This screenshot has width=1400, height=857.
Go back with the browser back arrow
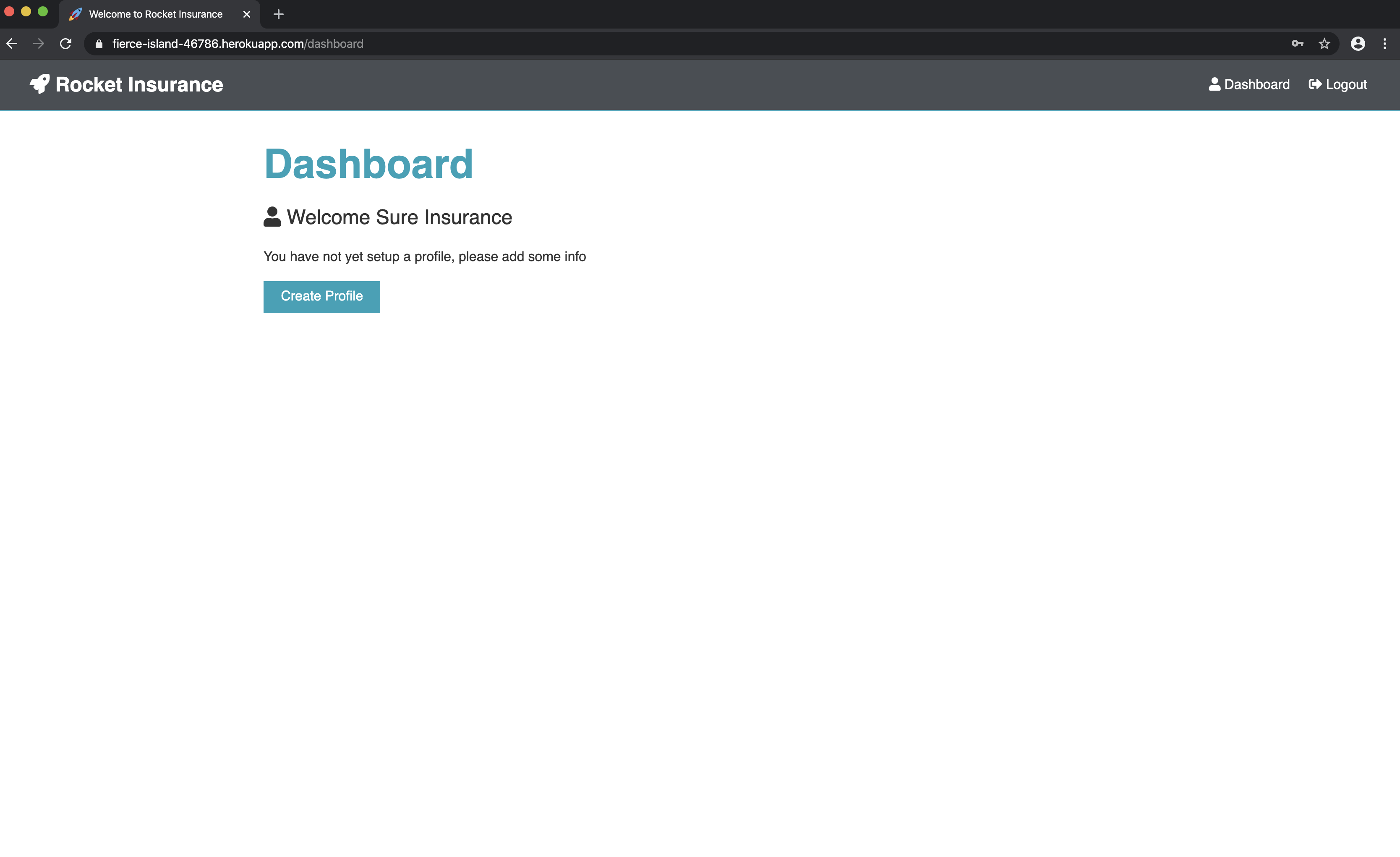coord(12,44)
